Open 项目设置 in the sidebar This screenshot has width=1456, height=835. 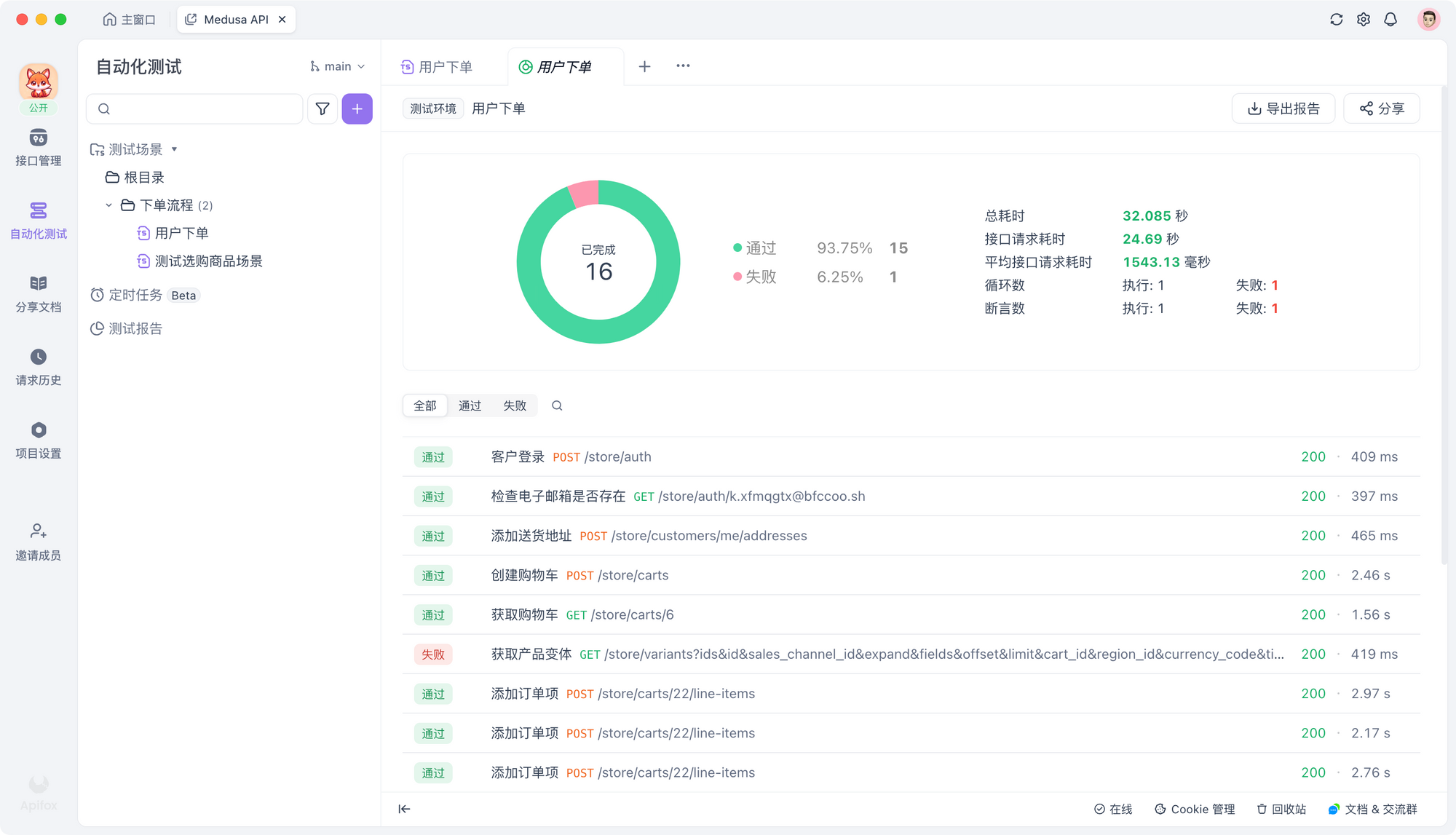pos(38,430)
